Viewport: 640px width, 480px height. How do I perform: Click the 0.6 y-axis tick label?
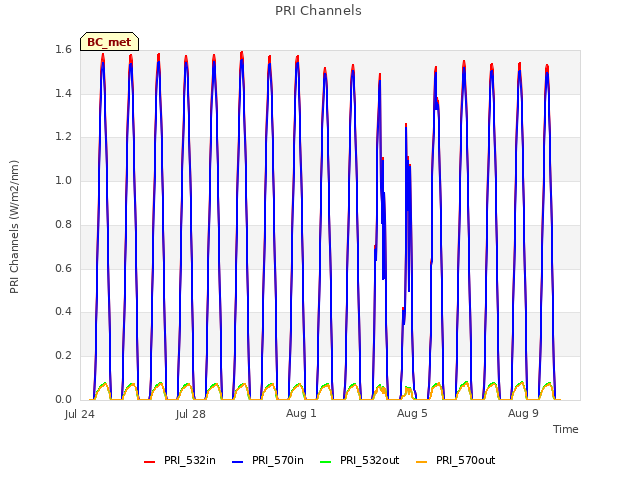[x=63, y=268]
